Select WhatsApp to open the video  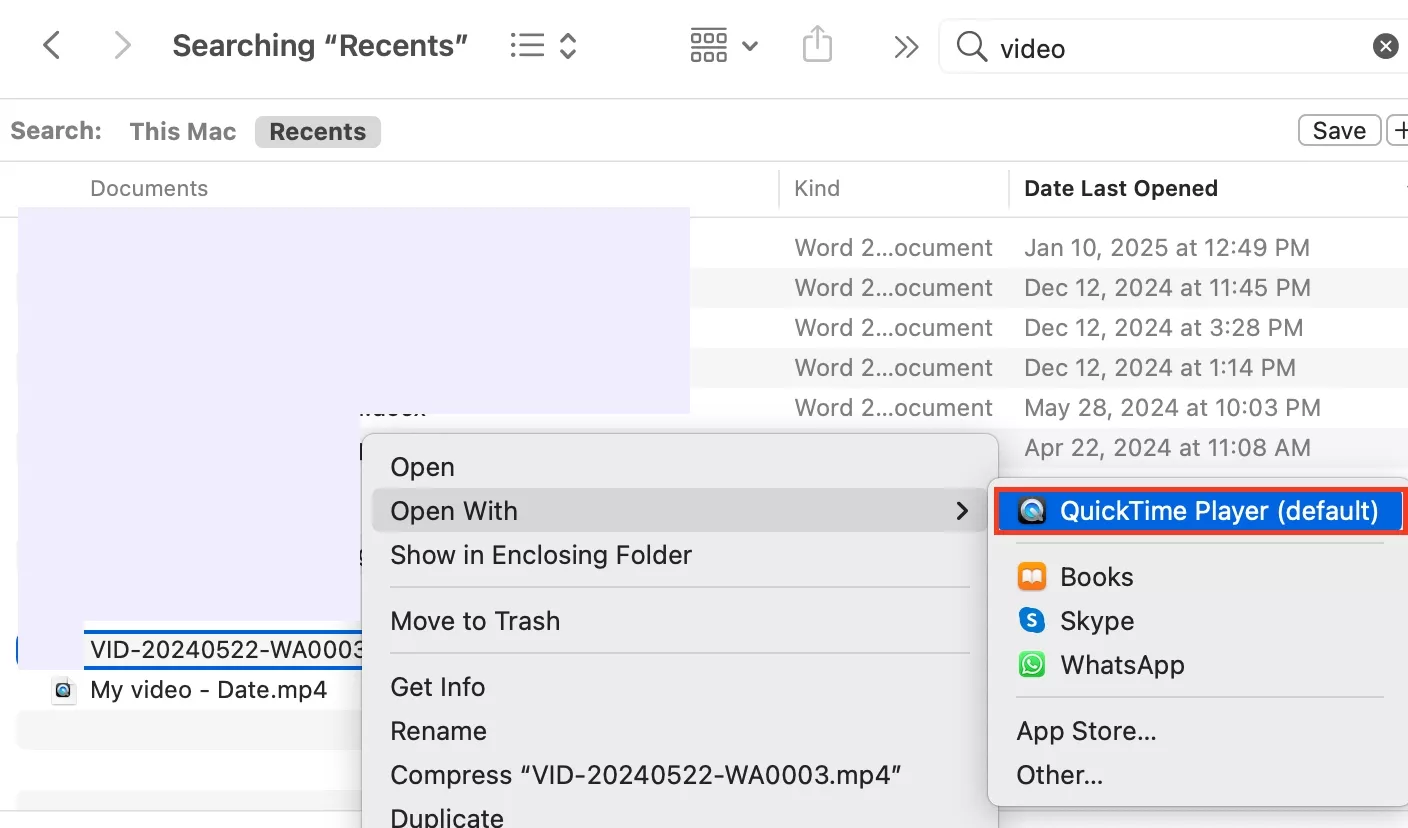[x=1121, y=665]
